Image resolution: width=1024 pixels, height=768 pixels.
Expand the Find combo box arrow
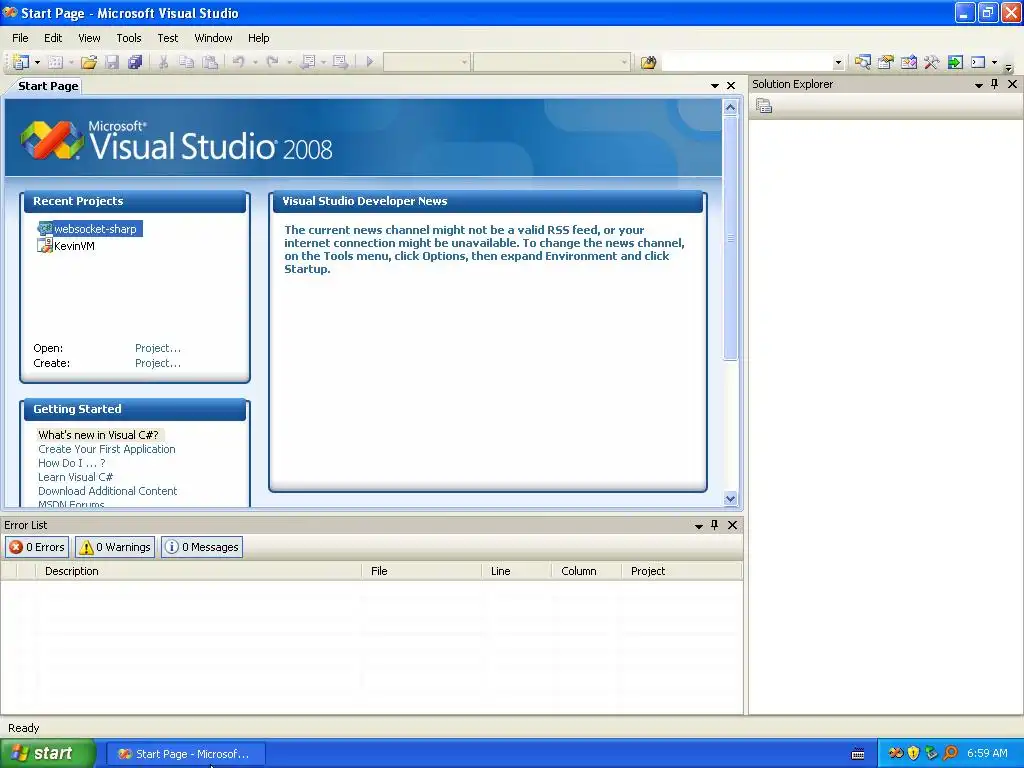pos(838,63)
